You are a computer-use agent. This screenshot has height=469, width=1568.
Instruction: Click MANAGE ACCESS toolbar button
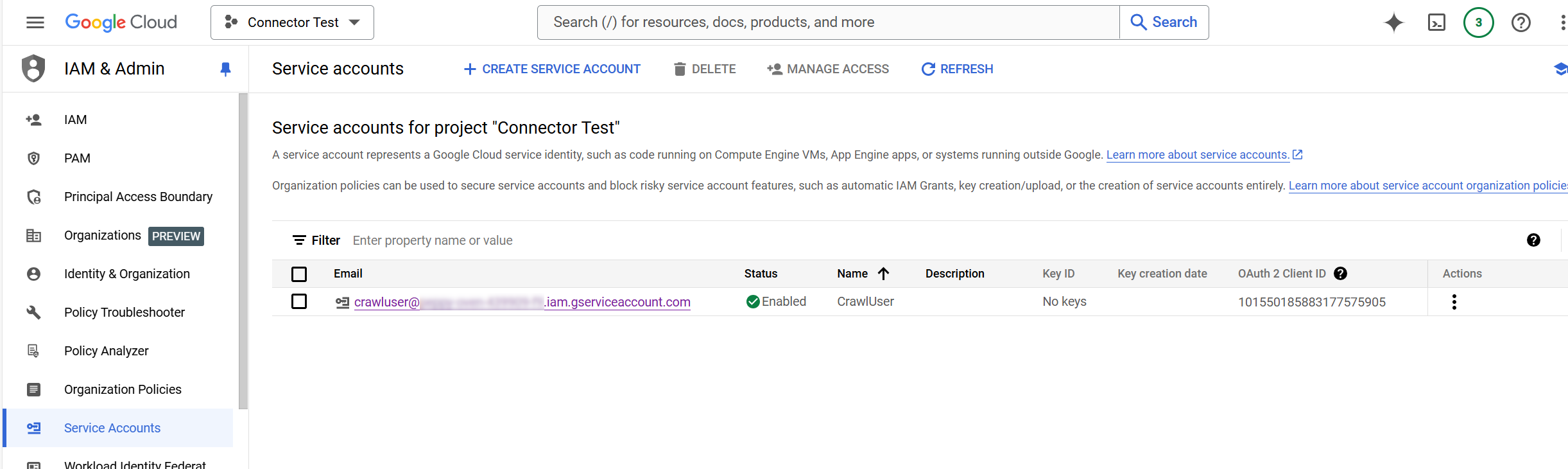(828, 69)
